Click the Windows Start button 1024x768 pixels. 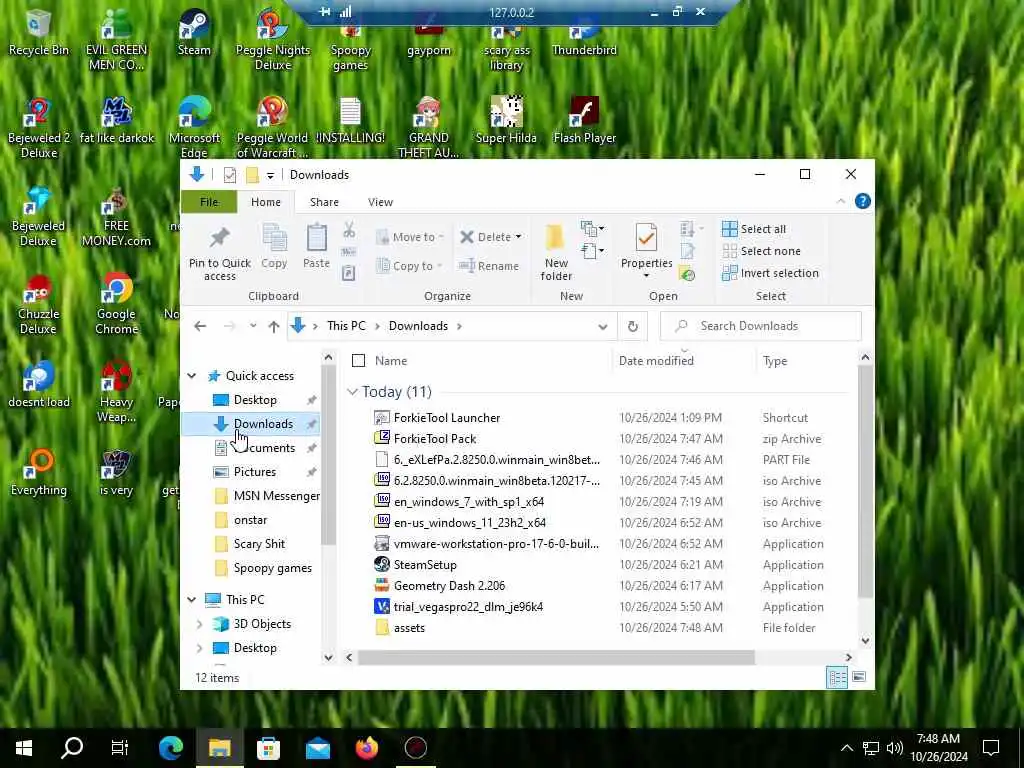24,747
